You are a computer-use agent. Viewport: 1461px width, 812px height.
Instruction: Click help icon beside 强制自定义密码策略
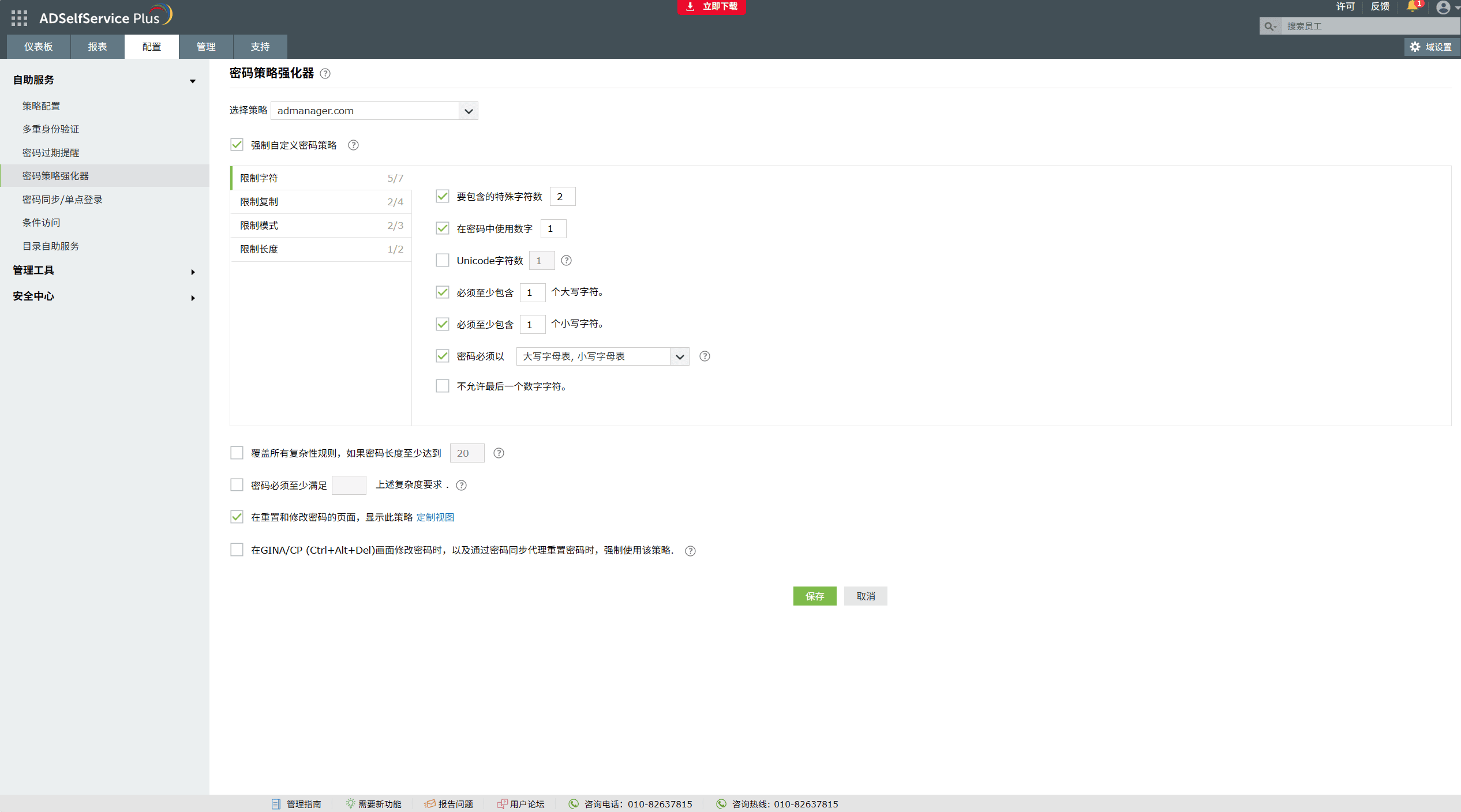pos(353,145)
